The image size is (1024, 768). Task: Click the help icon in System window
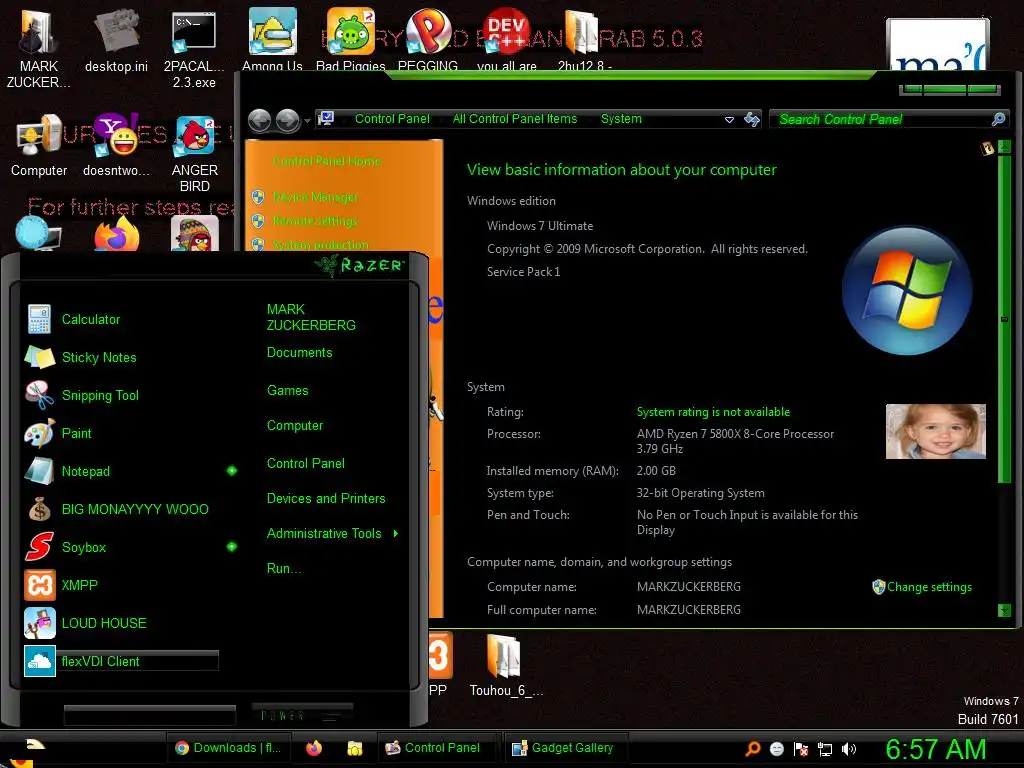pos(987,148)
